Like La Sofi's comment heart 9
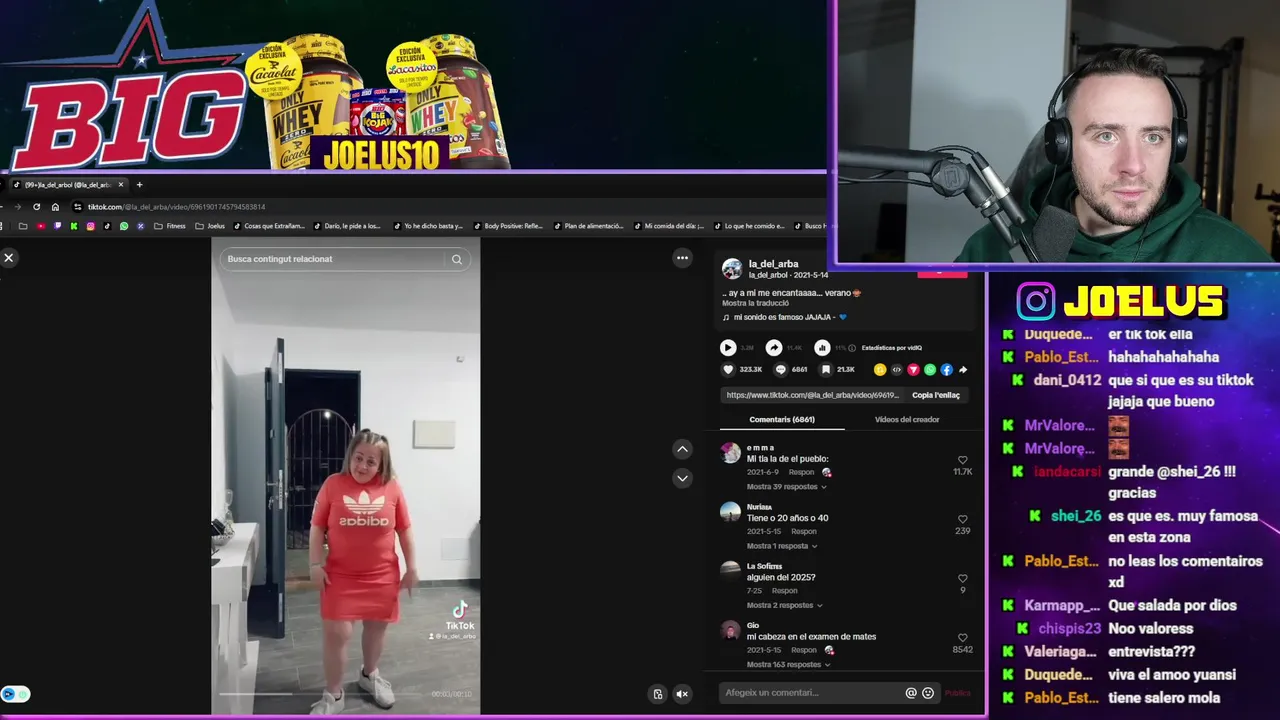Screen dimensions: 1280x720 [963, 579]
